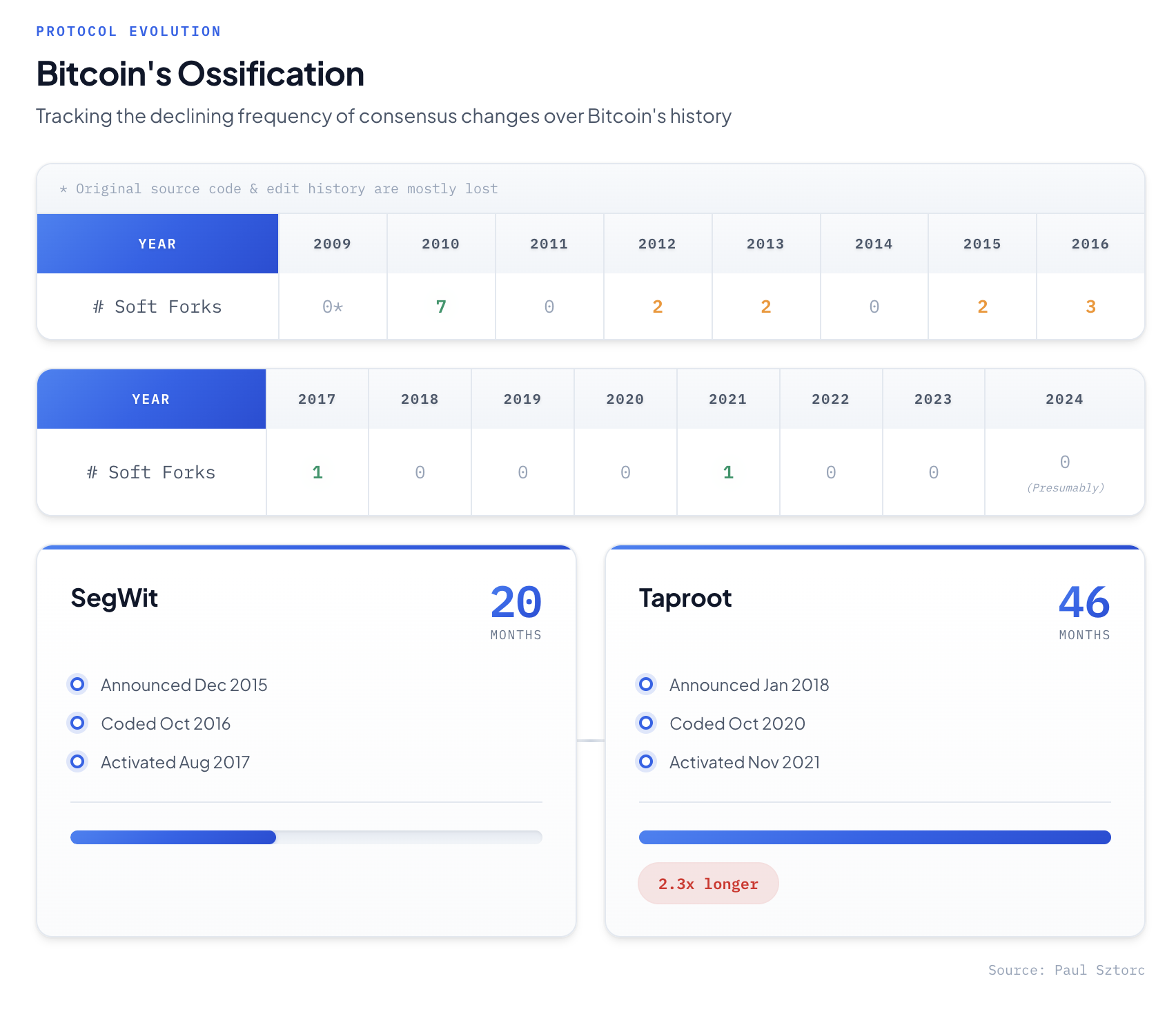Click the red 2.3x longer badge
1176x1012 pixels.
[708, 884]
